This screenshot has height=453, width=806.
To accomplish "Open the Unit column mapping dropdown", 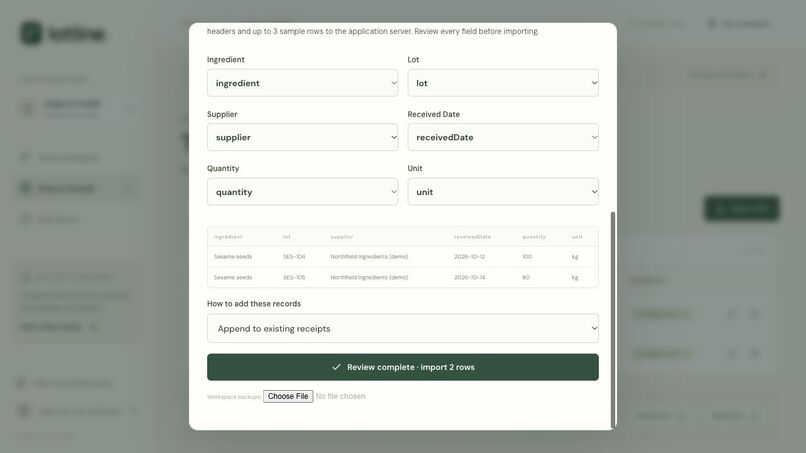I will coord(503,192).
